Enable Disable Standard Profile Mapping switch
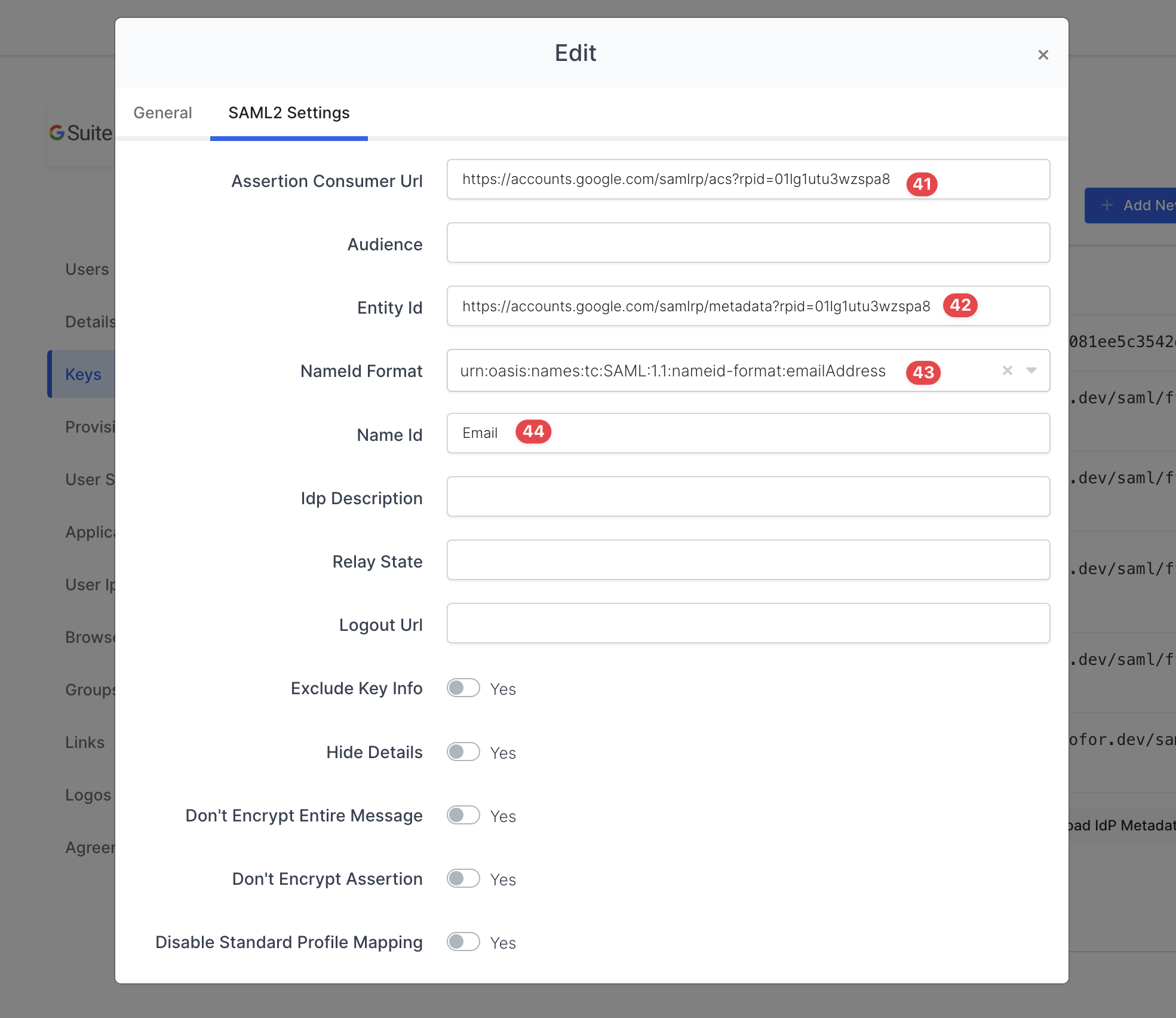The image size is (1176, 1018). coord(463,942)
